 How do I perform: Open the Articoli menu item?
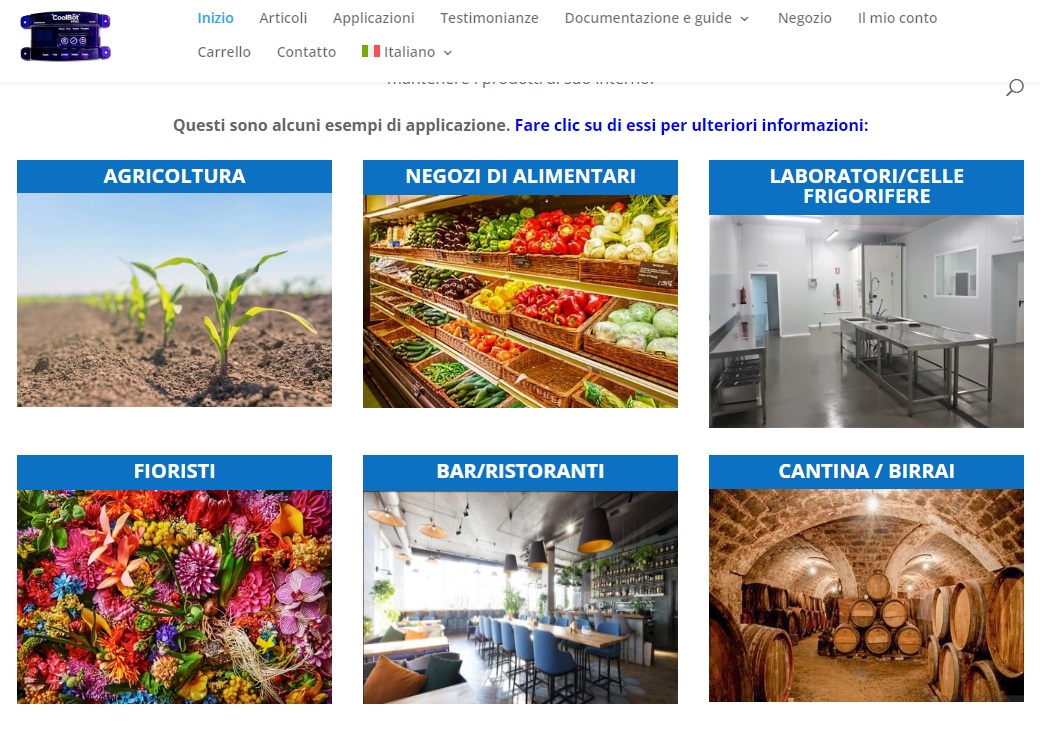pos(283,18)
